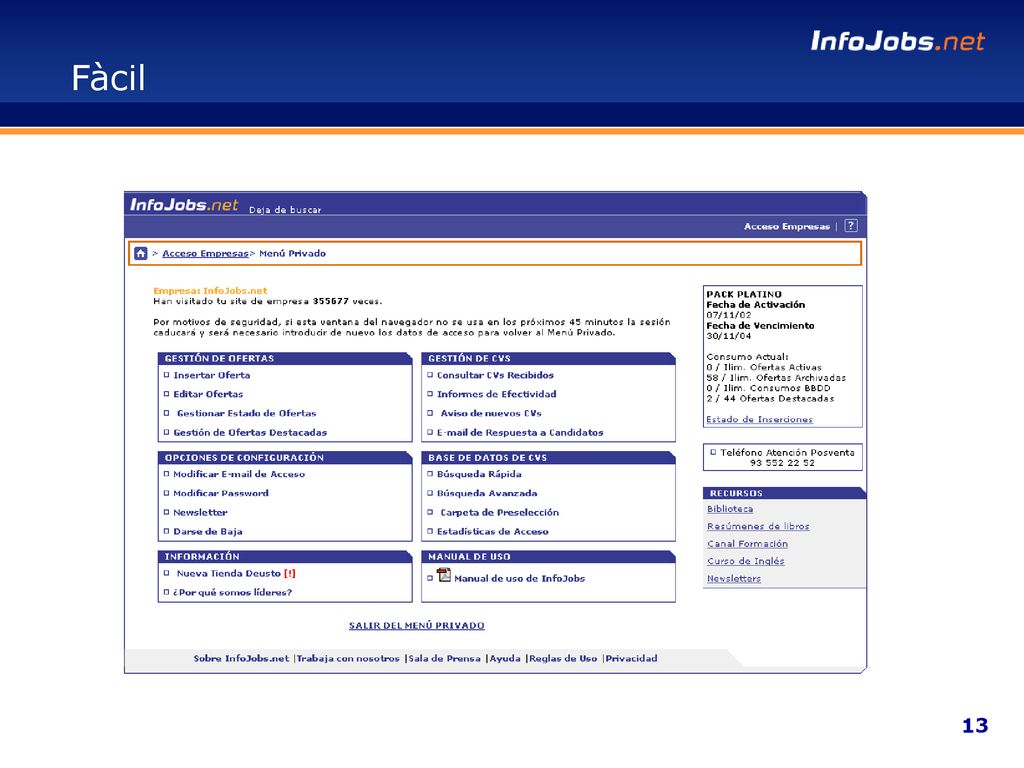
Task: Go to Canal Formación
Action: [747, 544]
